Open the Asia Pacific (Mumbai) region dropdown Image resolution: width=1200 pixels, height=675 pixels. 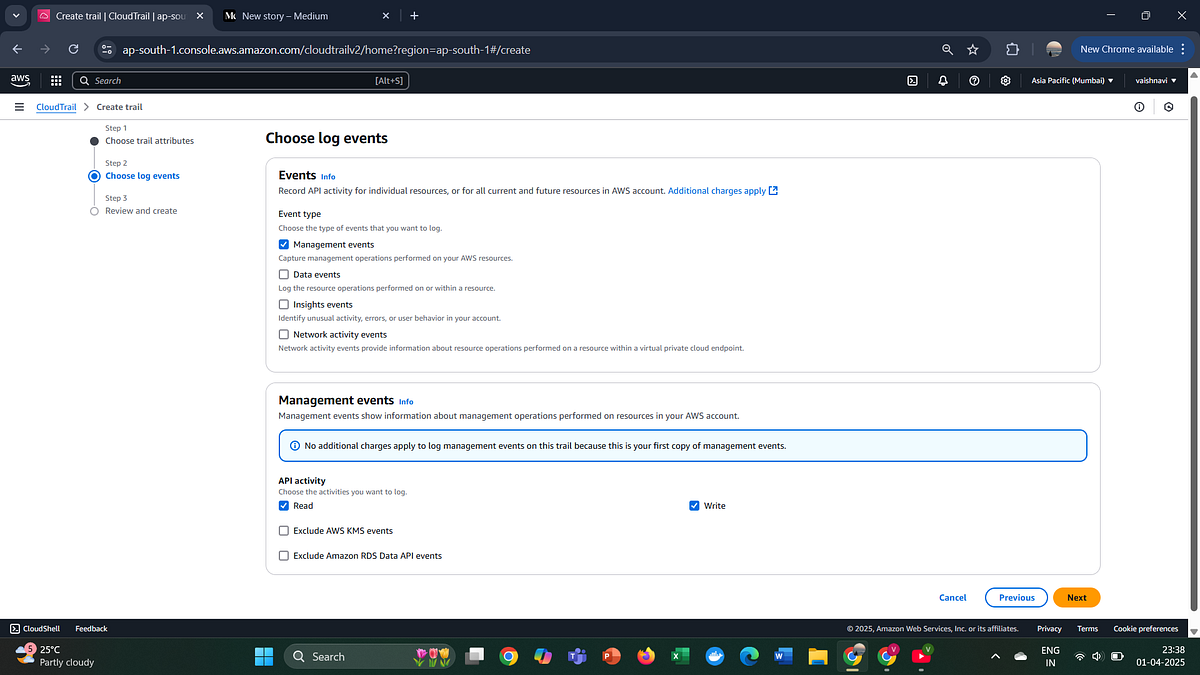coord(1071,80)
